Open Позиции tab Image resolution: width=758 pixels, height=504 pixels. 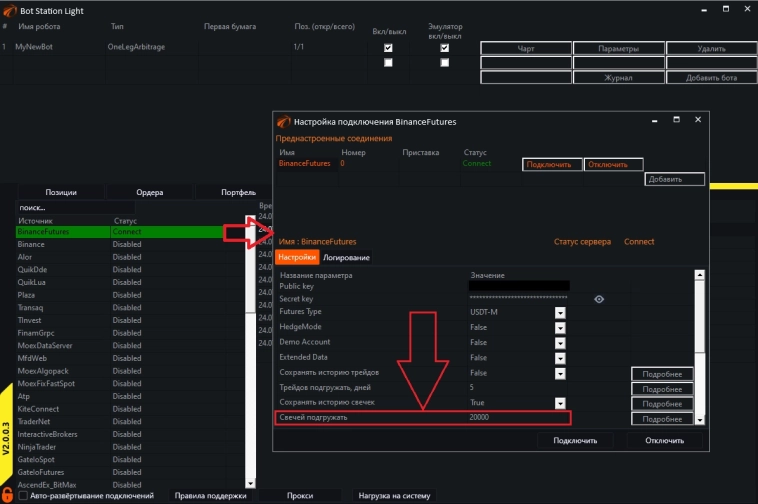pos(61,192)
